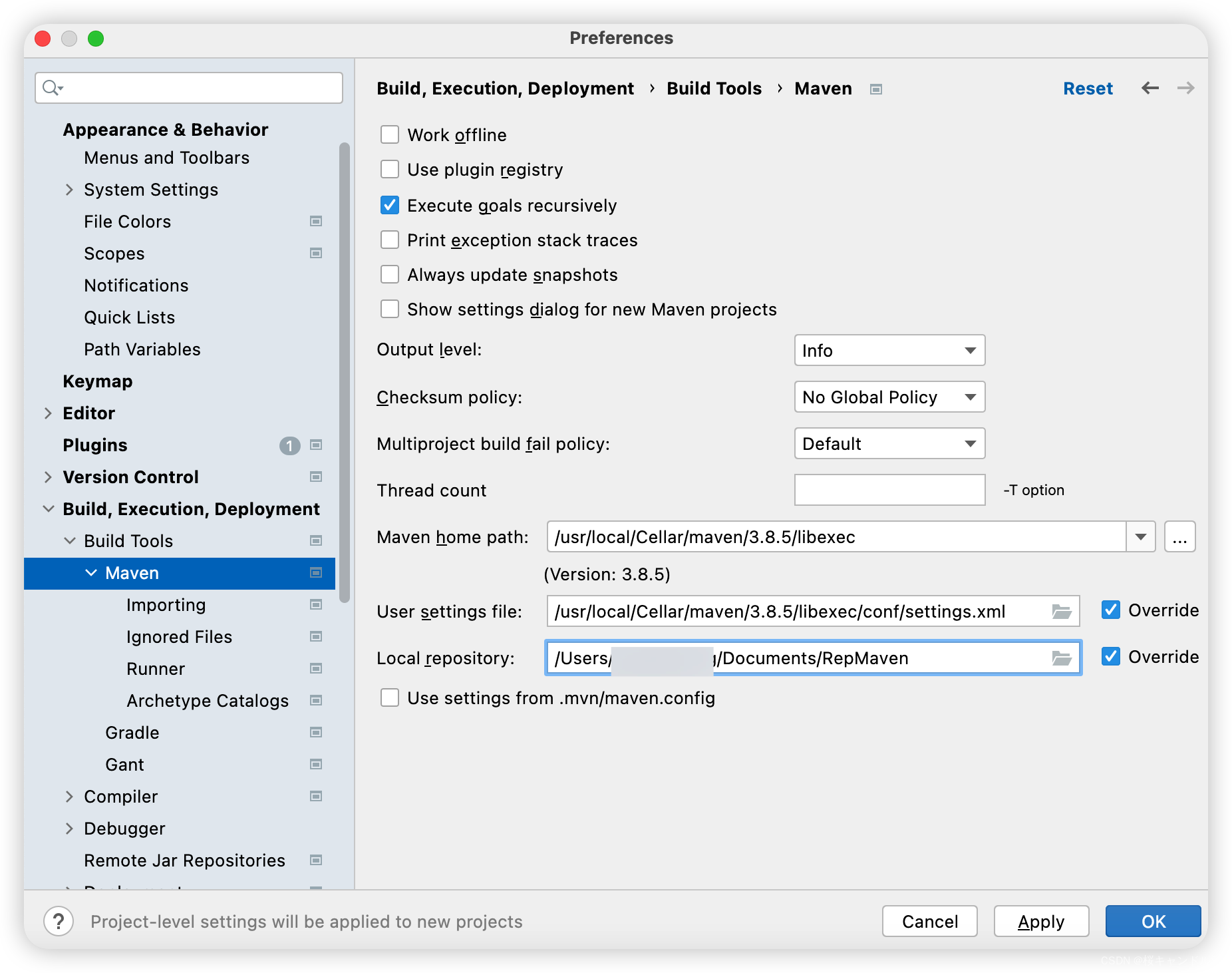Click project-level icon beside Version Control
The height and width of the screenshot is (973, 1232).
click(x=316, y=477)
